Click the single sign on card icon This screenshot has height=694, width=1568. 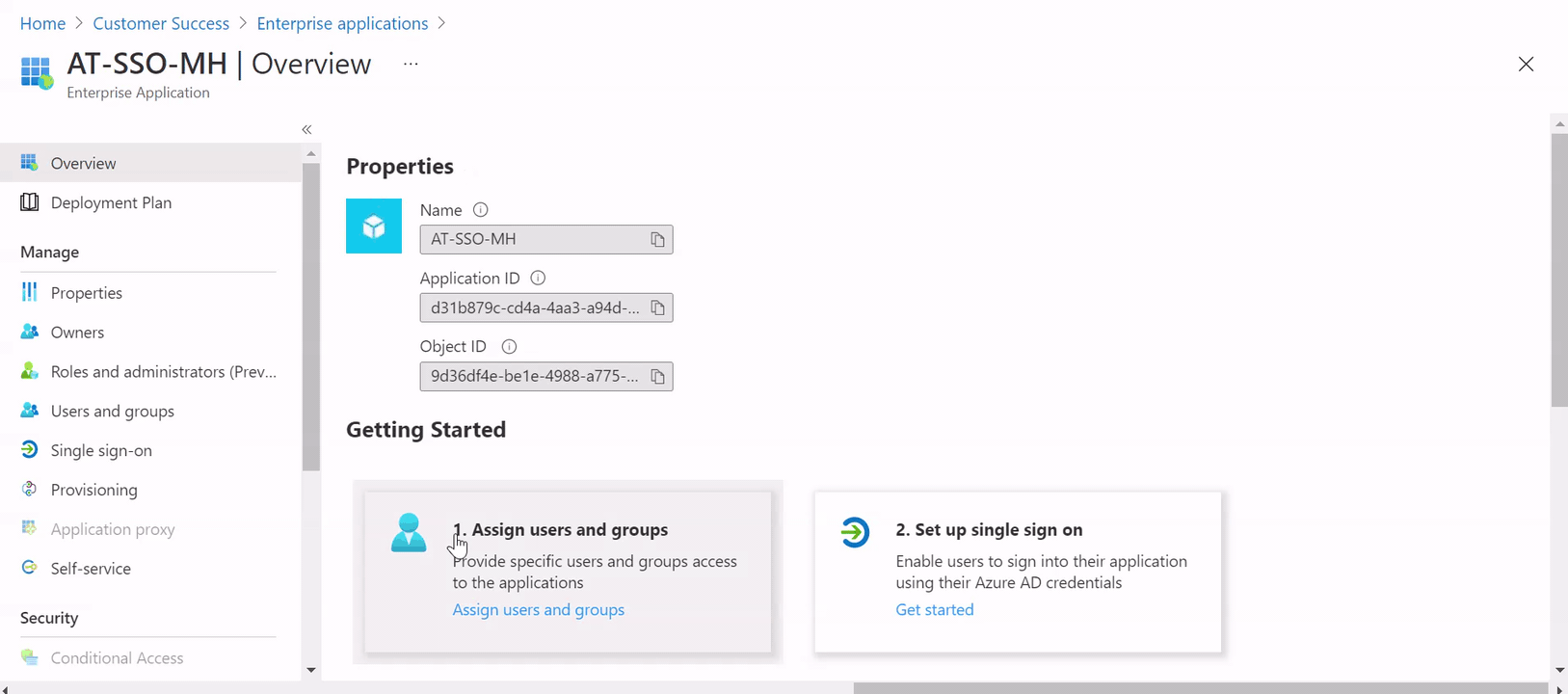point(854,532)
